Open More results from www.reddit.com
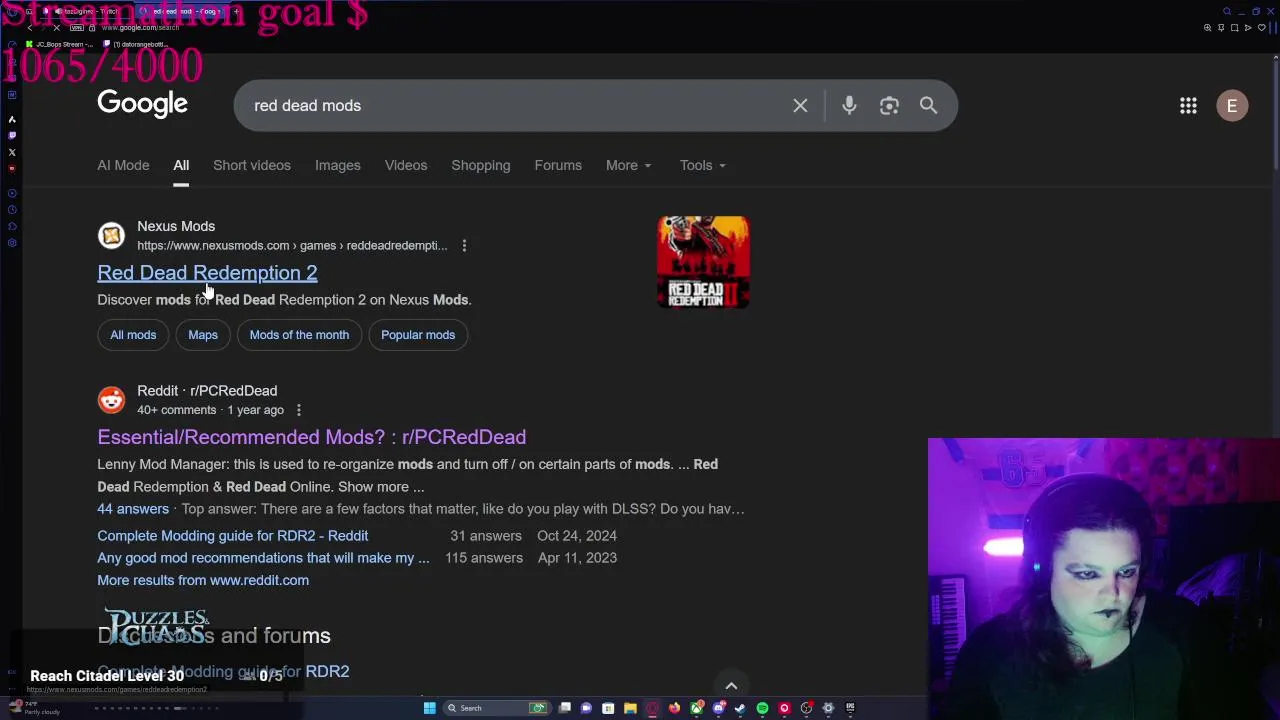This screenshot has width=1280, height=720. 203,580
